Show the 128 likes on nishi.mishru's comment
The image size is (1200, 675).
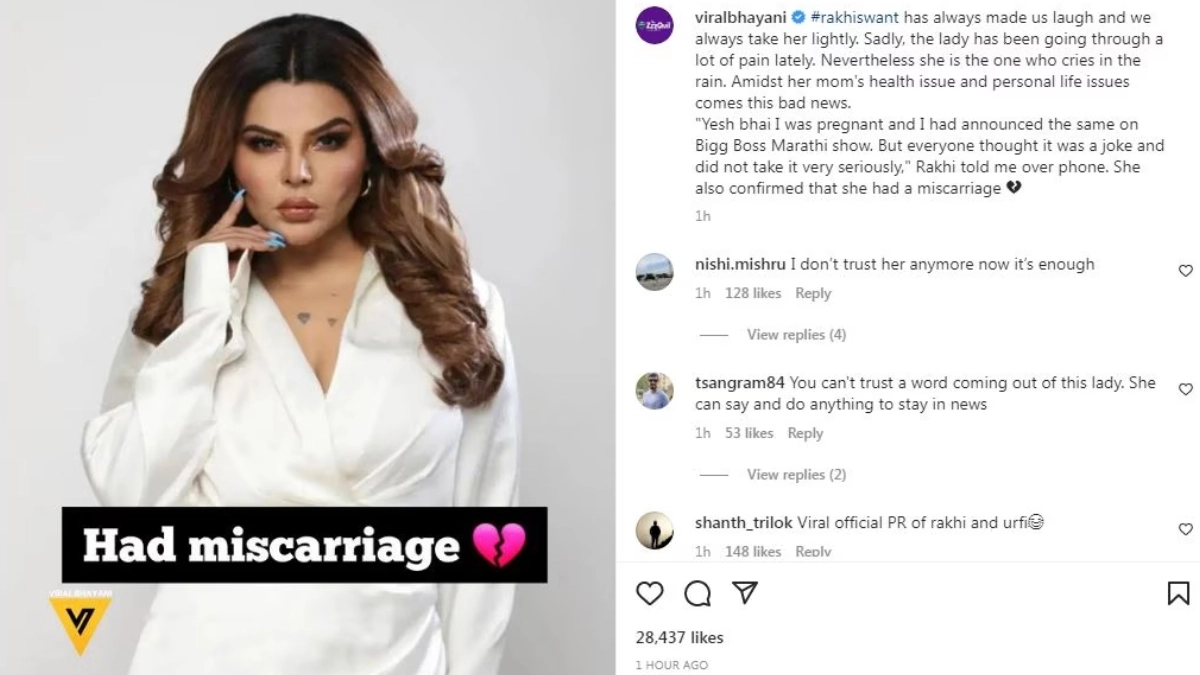click(753, 293)
